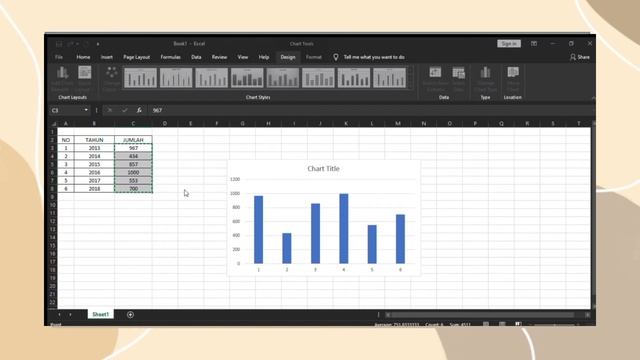
Task: Open the File menu
Action: 59,57
